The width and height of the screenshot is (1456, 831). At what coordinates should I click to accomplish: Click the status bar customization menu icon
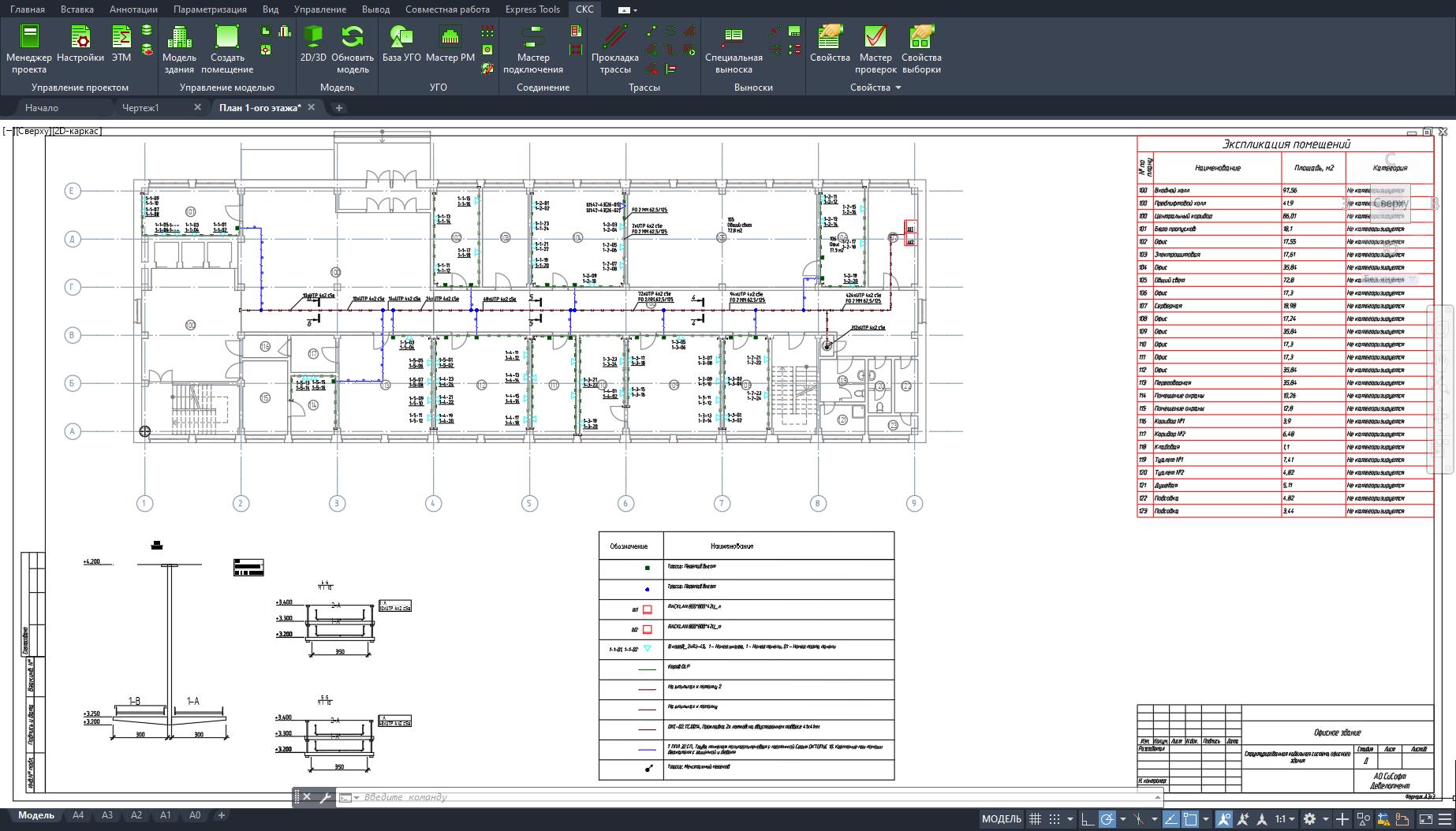[x=1445, y=819]
